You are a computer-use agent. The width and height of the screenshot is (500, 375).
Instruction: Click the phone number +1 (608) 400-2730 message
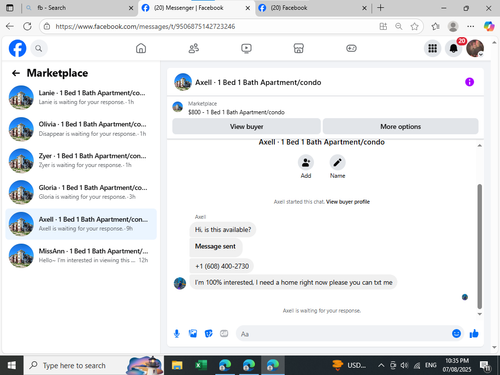(x=222, y=266)
